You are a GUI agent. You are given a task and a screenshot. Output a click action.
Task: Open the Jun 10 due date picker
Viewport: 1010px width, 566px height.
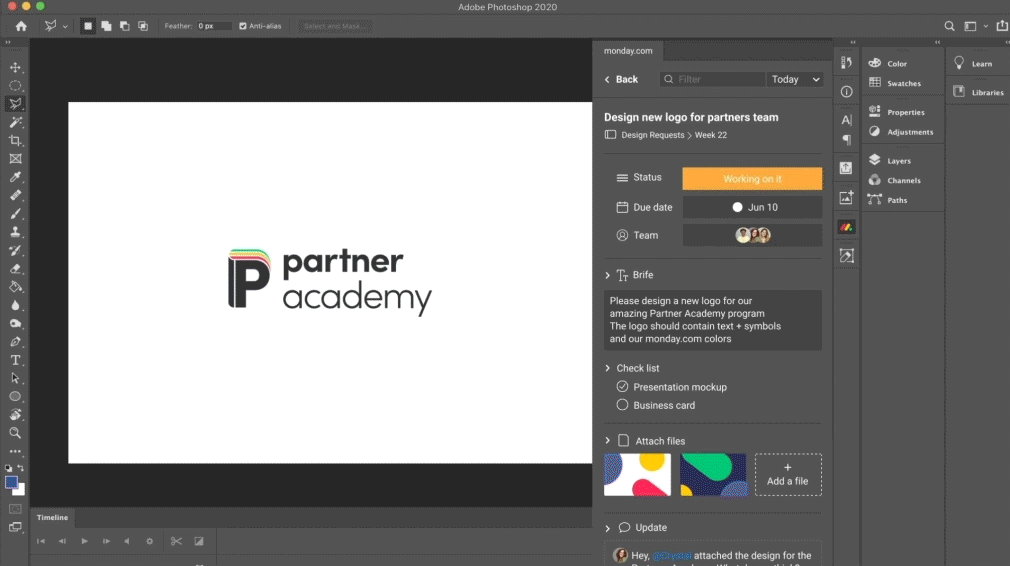point(752,207)
